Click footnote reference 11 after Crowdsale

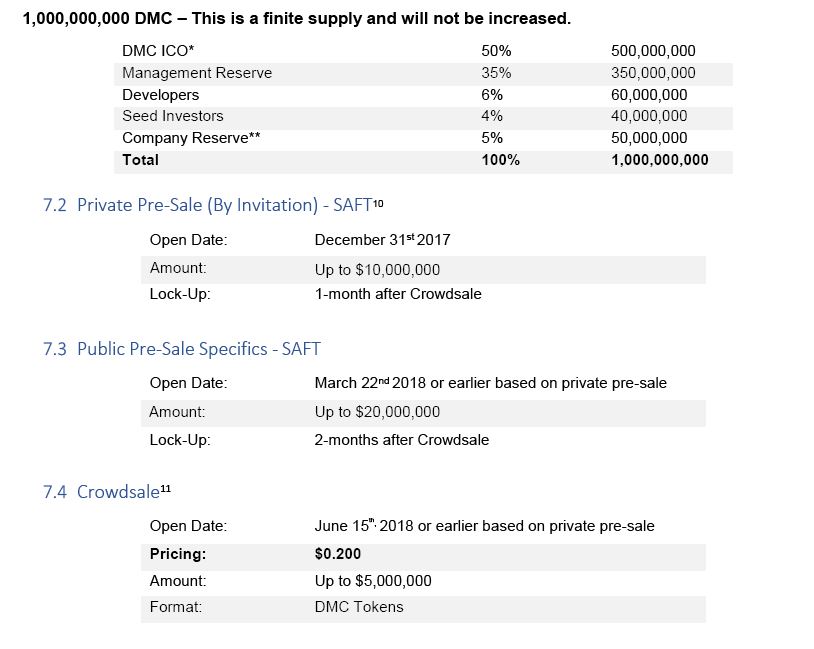tap(166, 489)
